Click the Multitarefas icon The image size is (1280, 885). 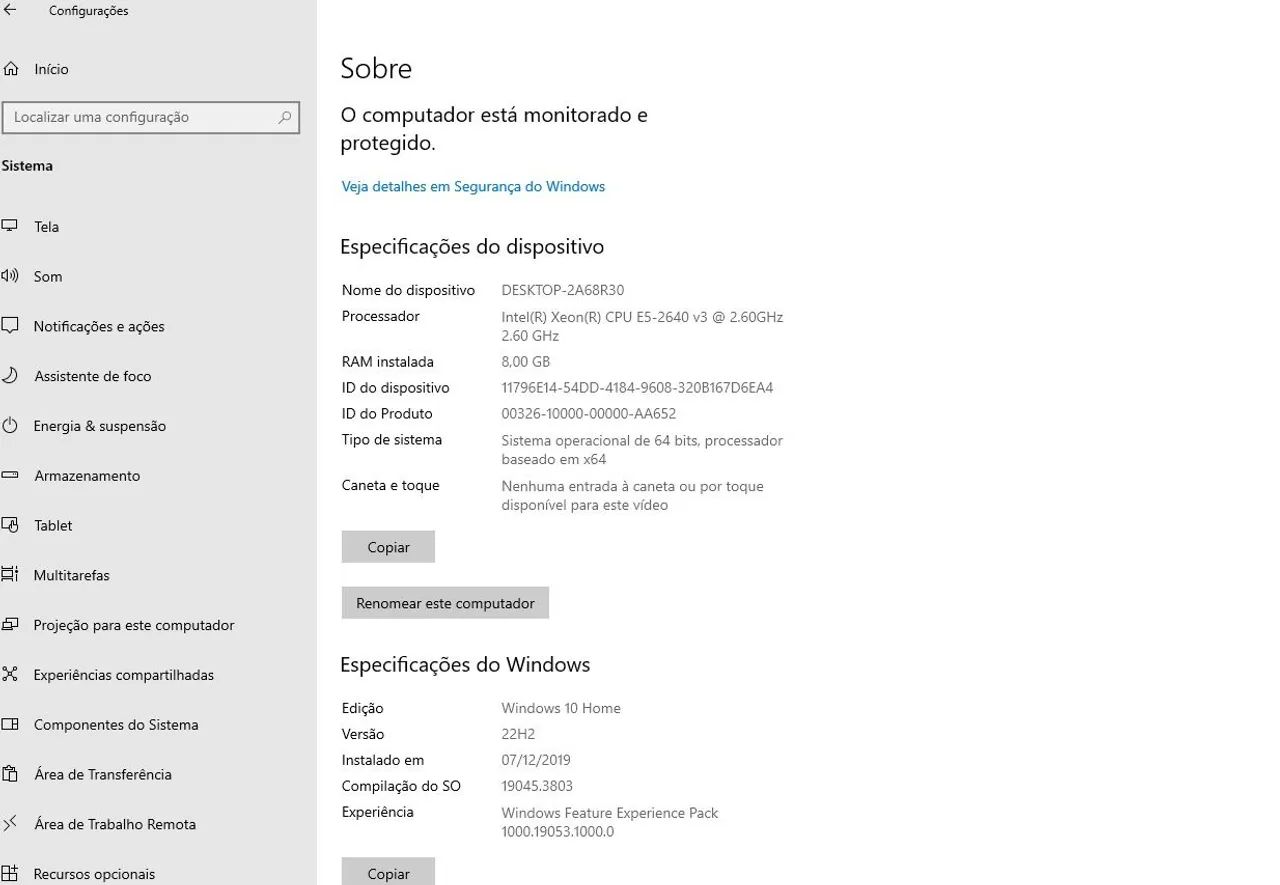10,575
